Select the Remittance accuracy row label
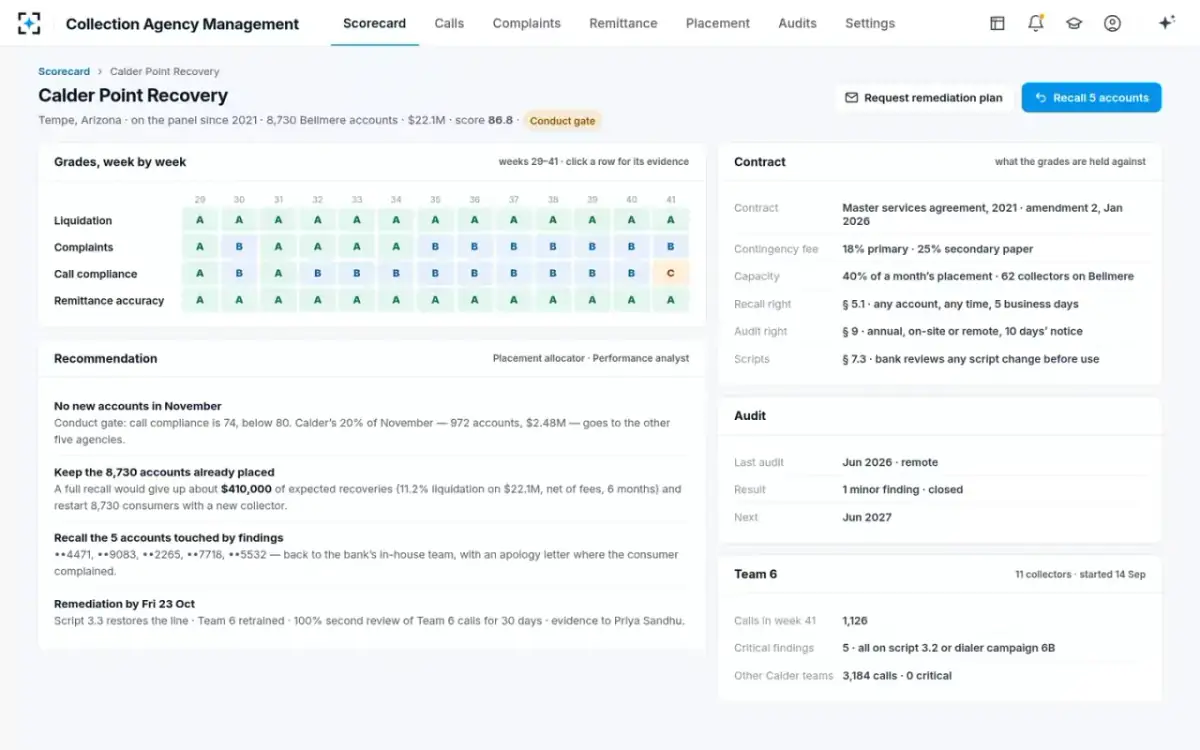 pos(109,300)
